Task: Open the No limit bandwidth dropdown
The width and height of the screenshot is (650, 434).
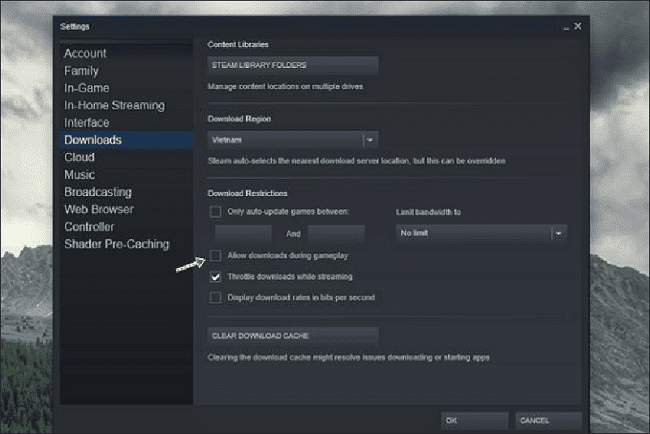Action: (x=481, y=233)
